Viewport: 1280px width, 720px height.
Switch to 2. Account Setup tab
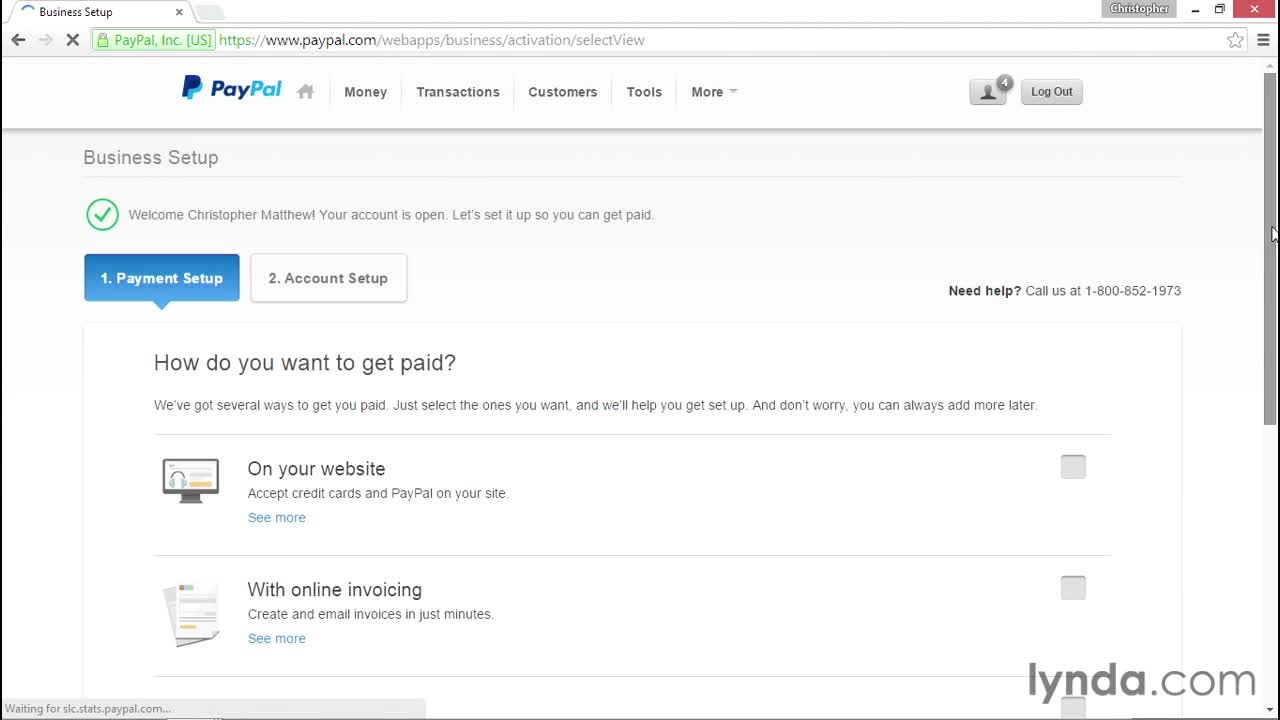point(328,278)
